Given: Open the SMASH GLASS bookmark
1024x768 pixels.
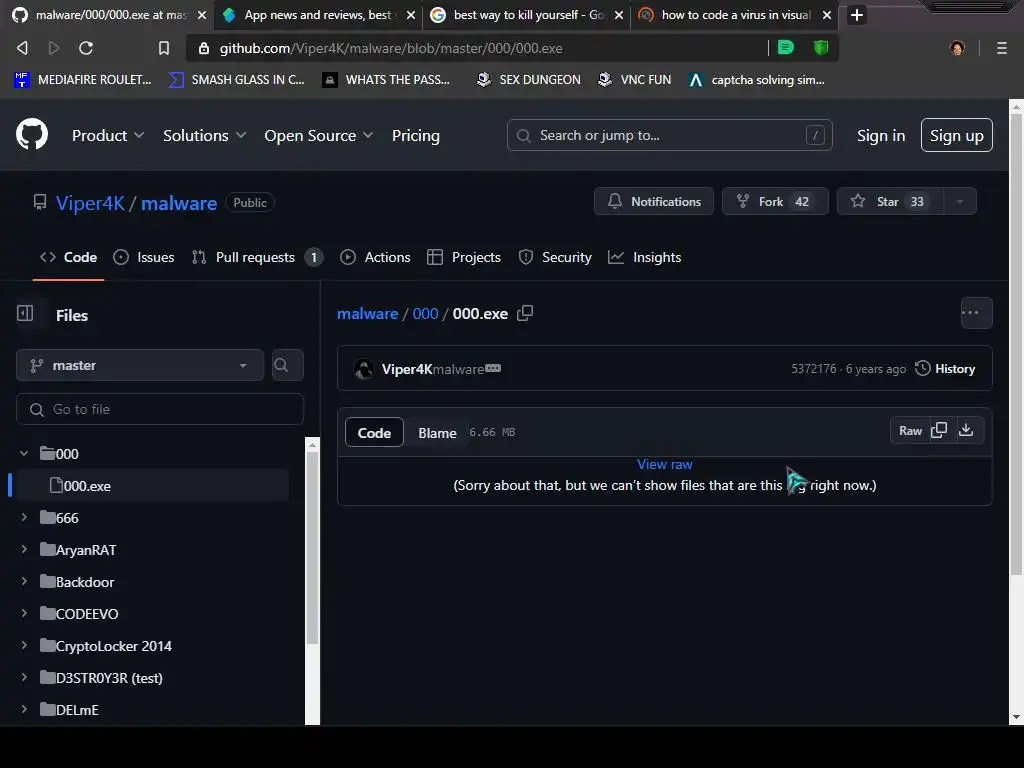Looking at the screenshot, I should tap(236, 80).
